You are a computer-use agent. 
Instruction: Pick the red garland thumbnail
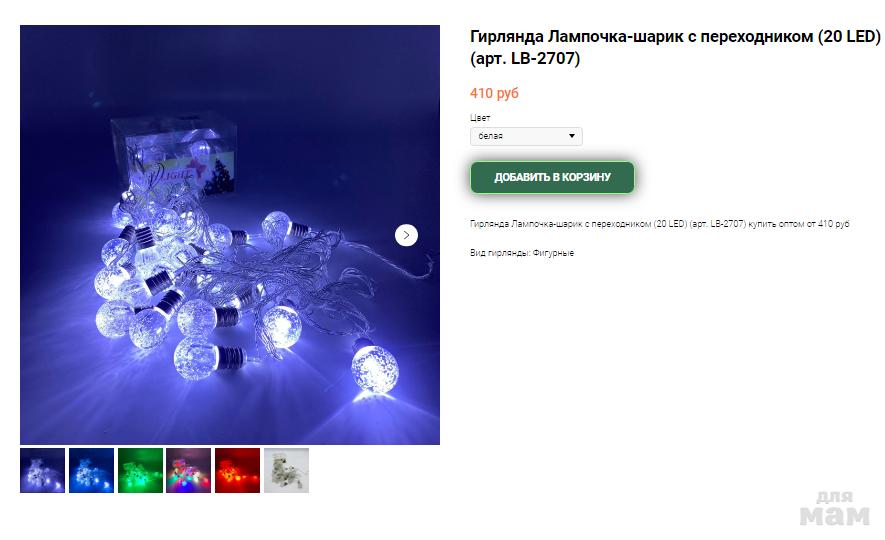237,470
